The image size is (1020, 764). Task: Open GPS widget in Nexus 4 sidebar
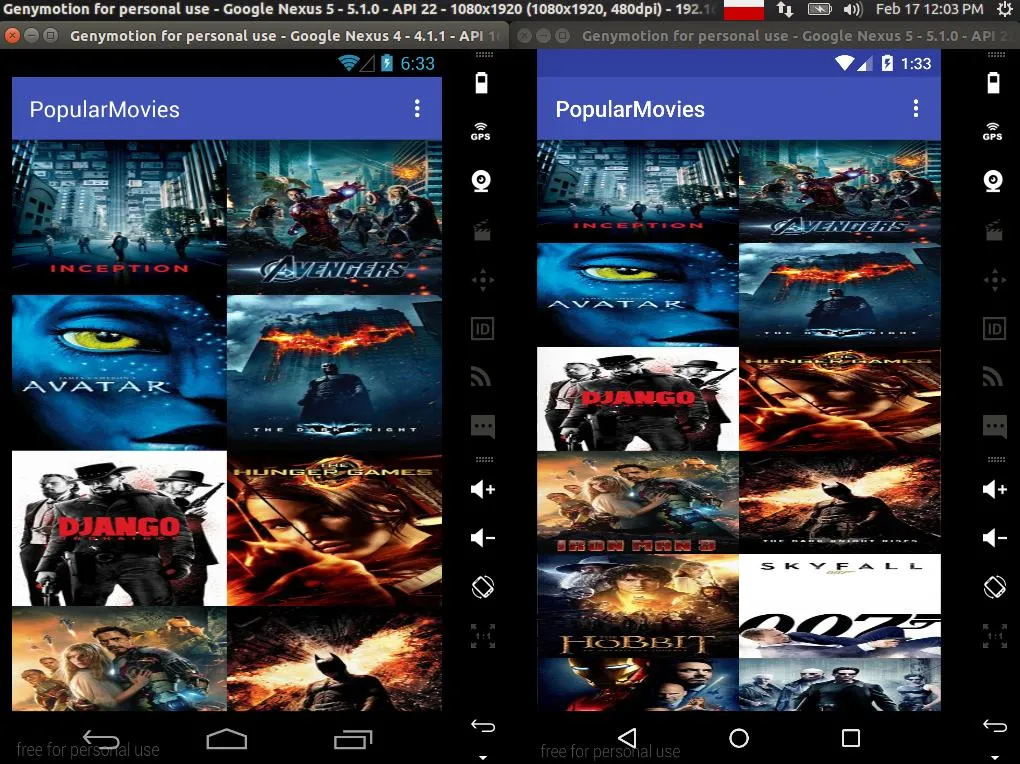[481, 131]
